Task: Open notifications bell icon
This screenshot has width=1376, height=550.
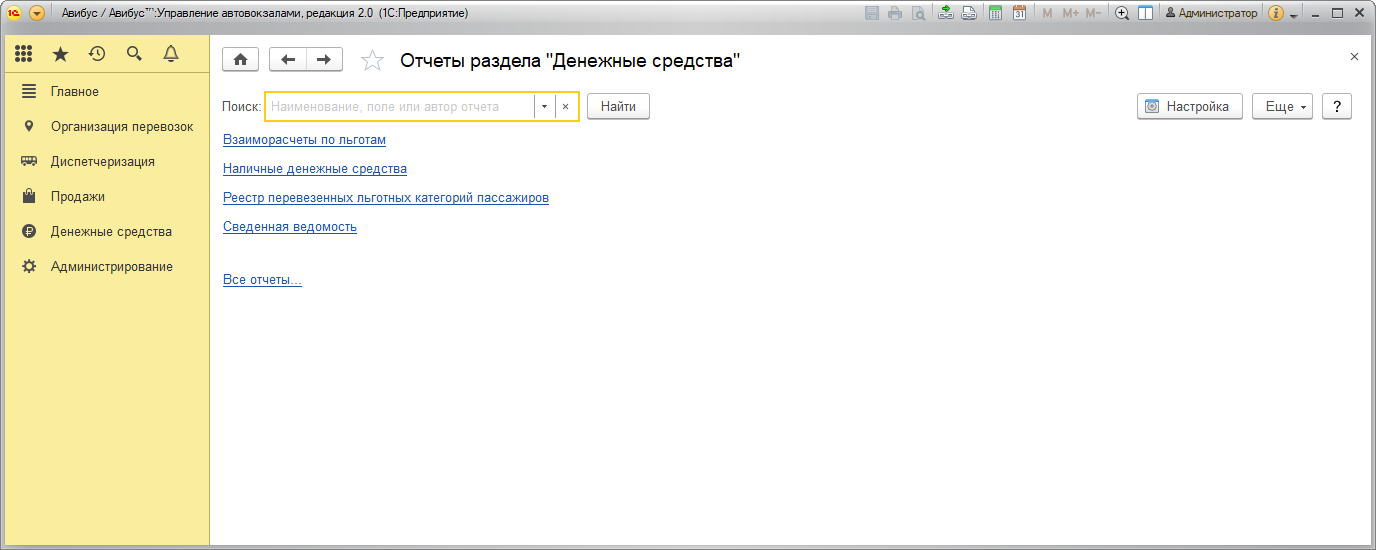Action: (x=171, y=54)
